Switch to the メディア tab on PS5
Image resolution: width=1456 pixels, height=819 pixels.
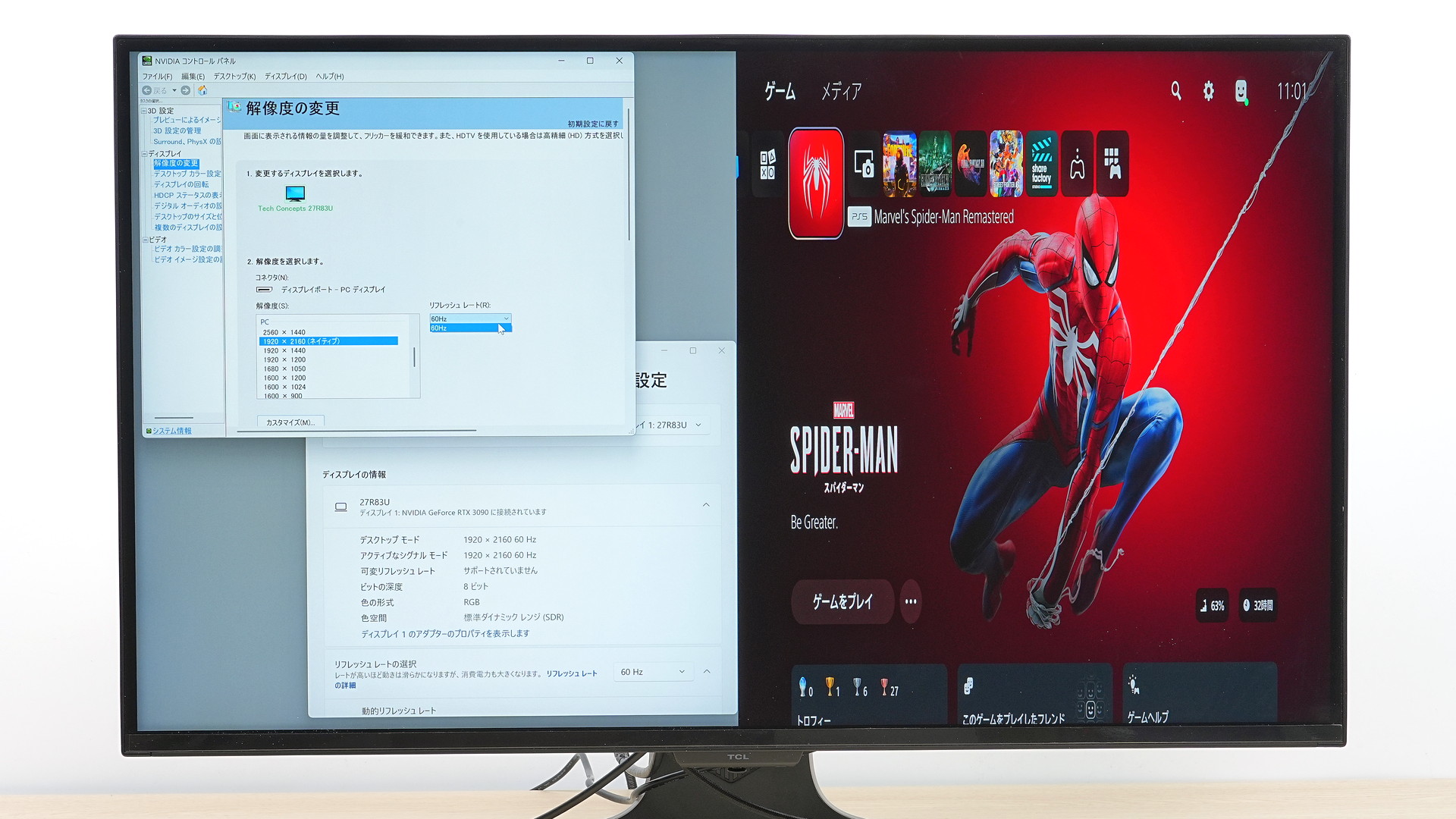[x=841, y=93]
